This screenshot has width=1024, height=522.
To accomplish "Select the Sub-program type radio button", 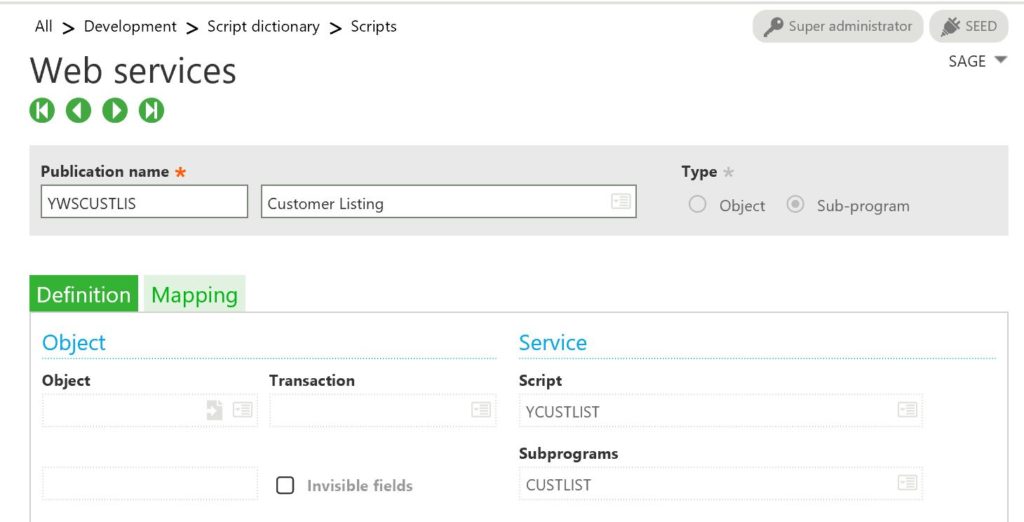I will [795, 205].
